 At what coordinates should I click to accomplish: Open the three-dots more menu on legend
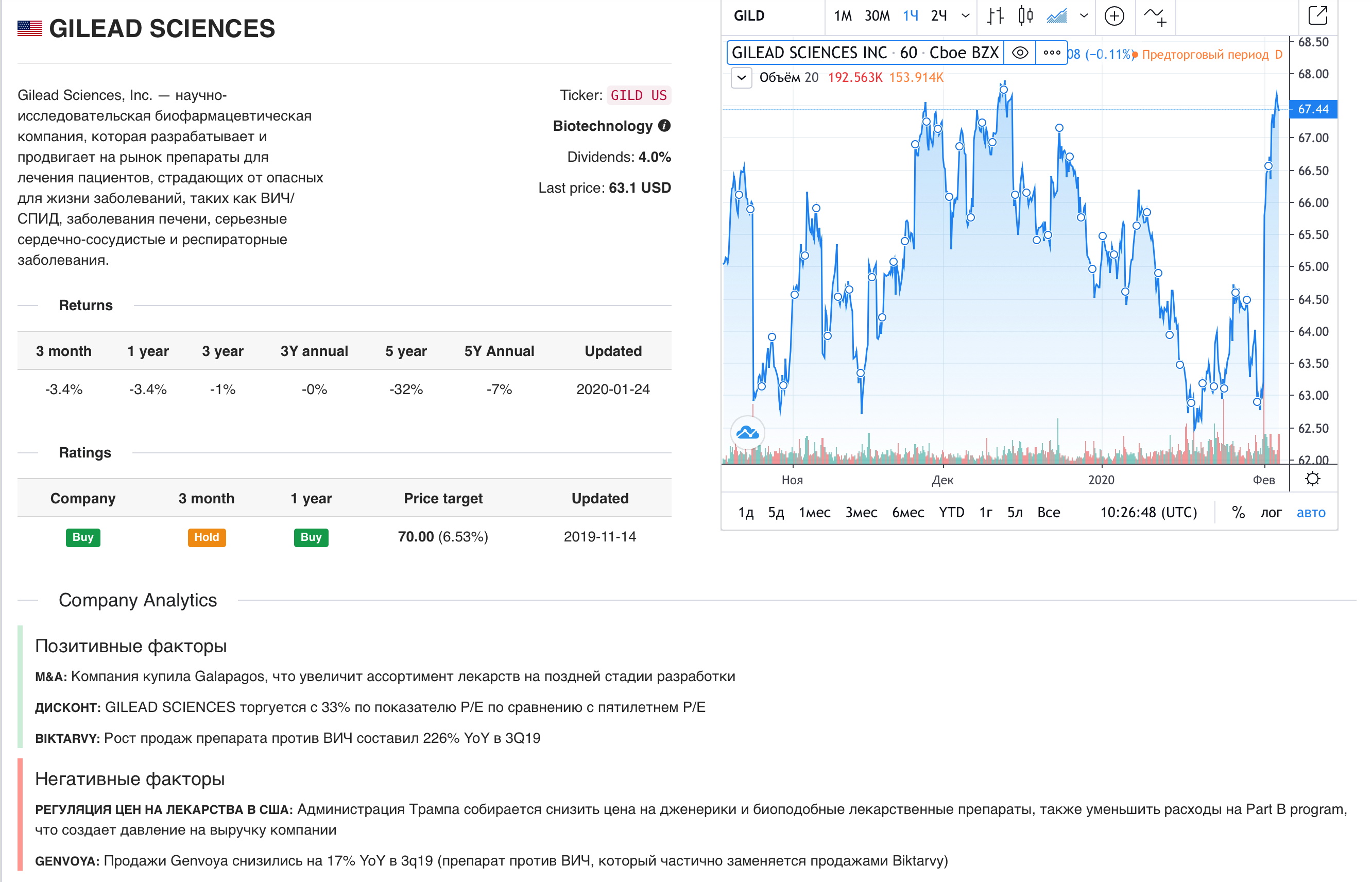pyautogui.click(x=1052, y=53)
